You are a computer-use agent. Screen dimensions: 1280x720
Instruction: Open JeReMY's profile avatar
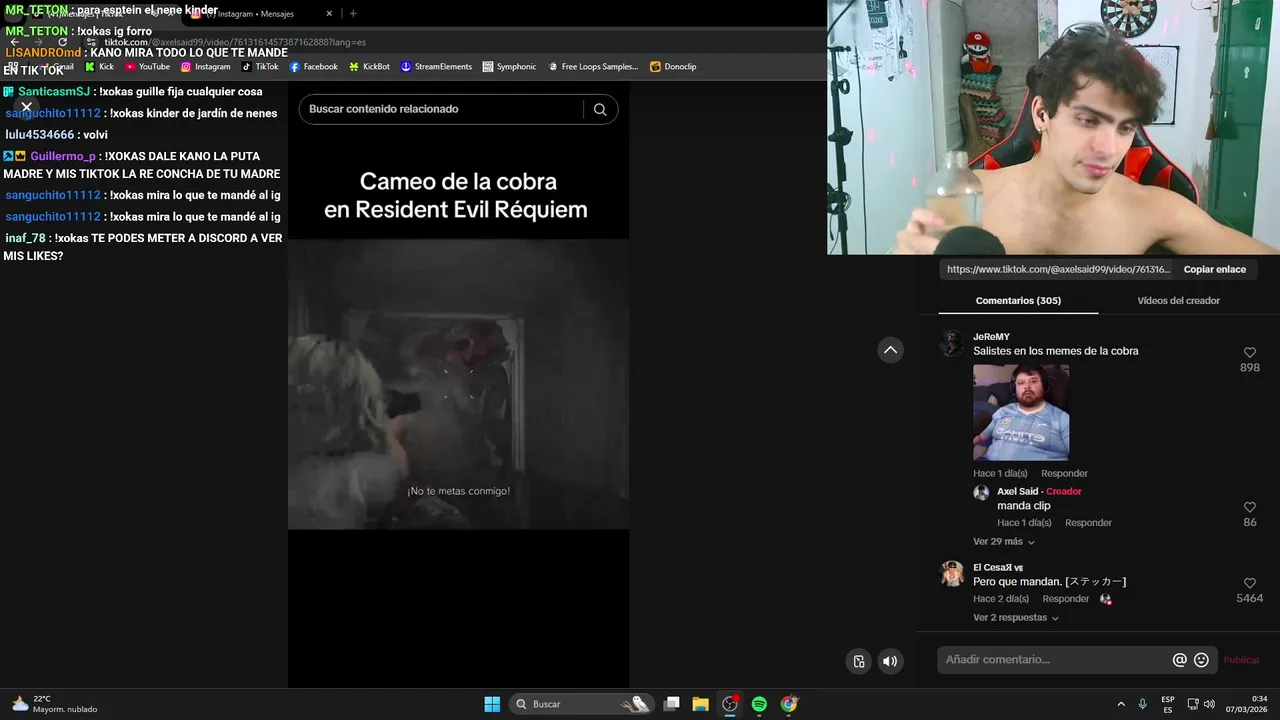click(x=952, y=343)
